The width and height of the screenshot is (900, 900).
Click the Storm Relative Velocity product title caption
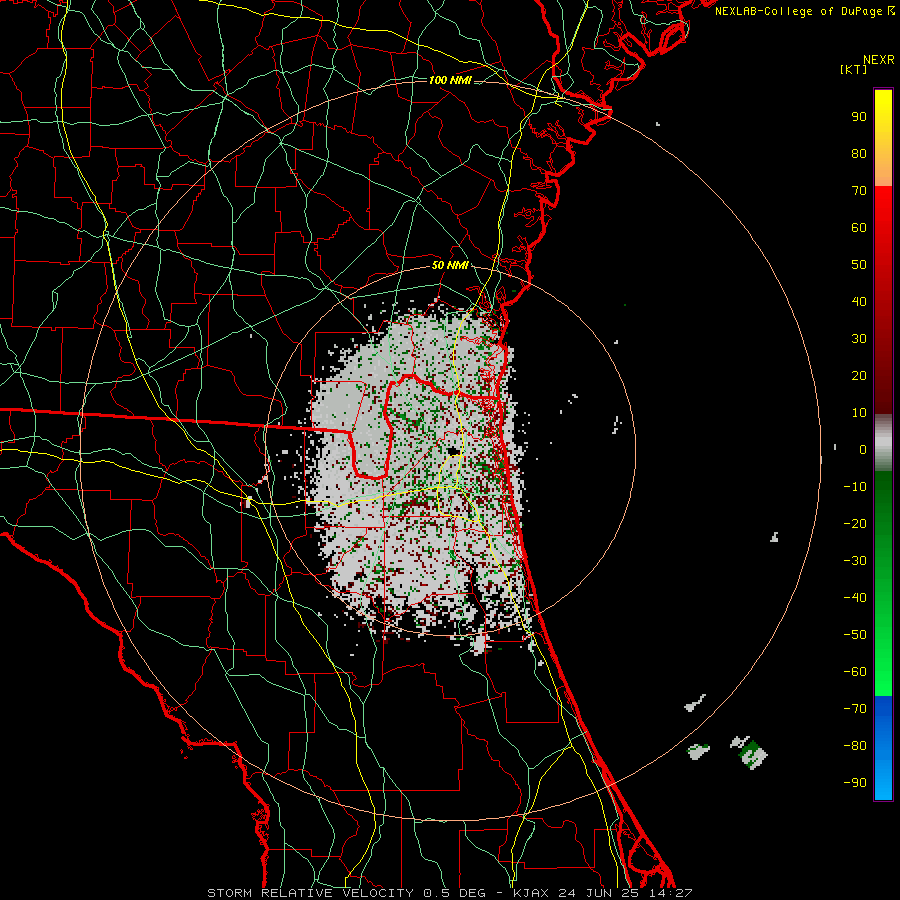coord(310,893)
